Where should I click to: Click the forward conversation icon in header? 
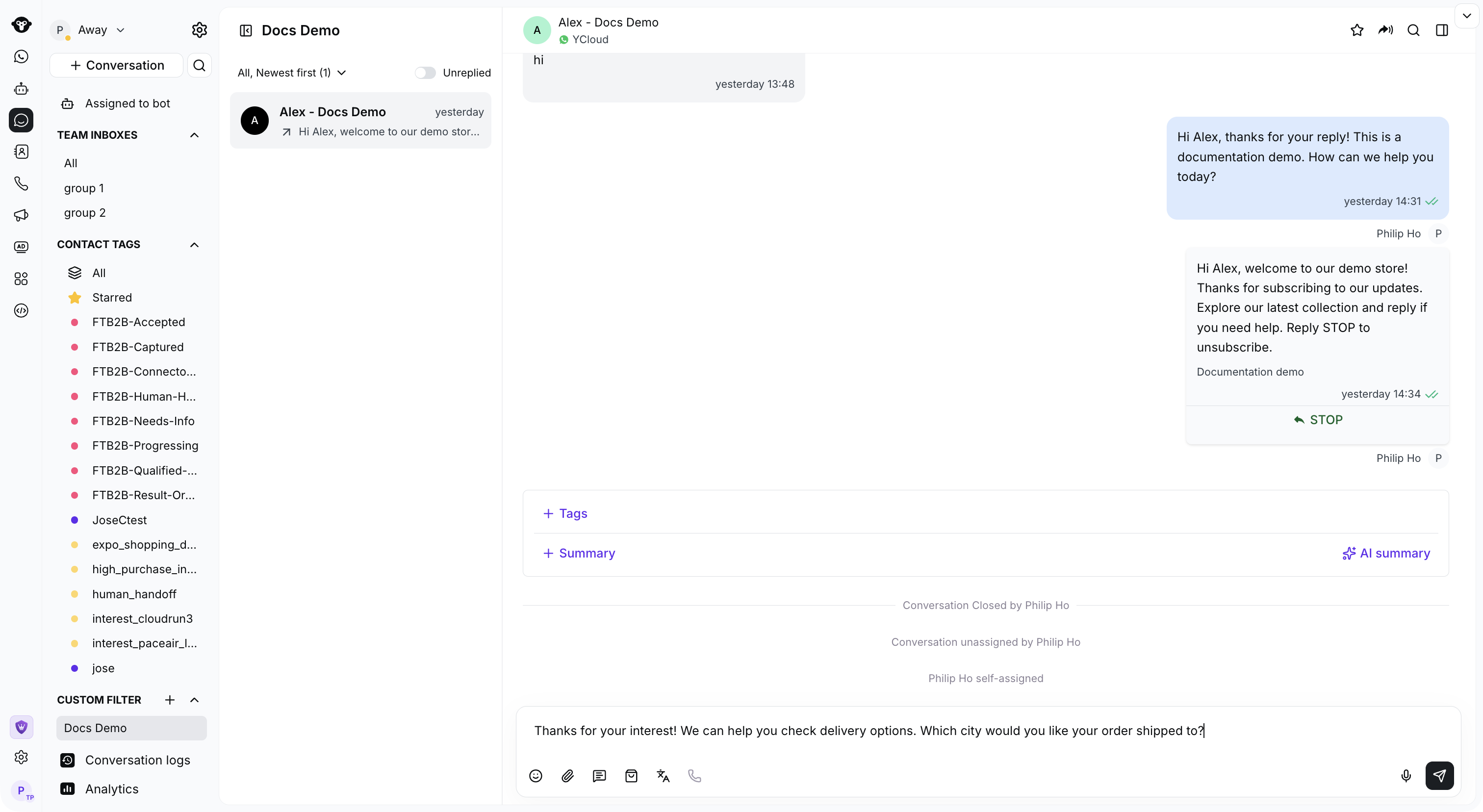[1385, 30]
